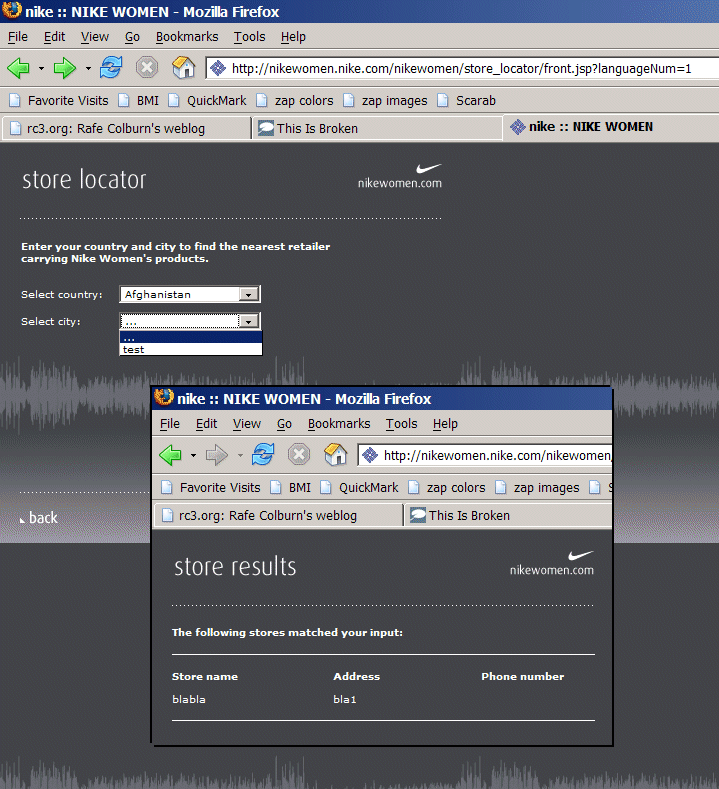Screen dimensions: 719x789
Task: Open Edit menu in main window
Action: pos(54,37)
